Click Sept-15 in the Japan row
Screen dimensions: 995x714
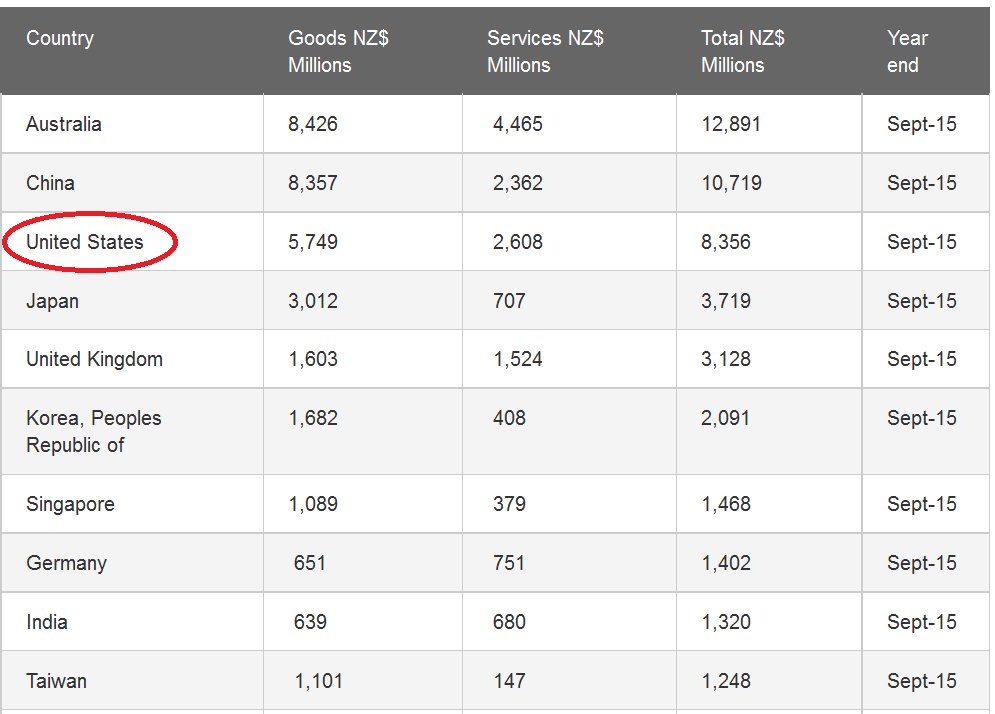(921, 301)
